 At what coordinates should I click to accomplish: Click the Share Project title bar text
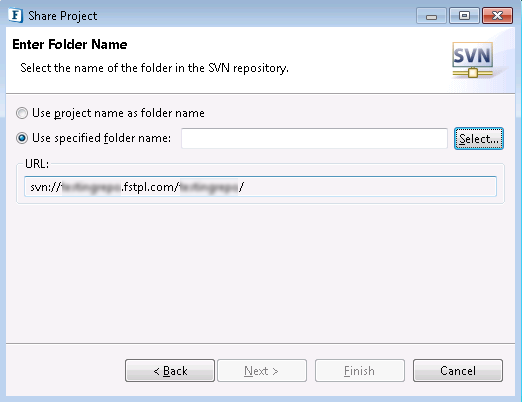[63, 16]
